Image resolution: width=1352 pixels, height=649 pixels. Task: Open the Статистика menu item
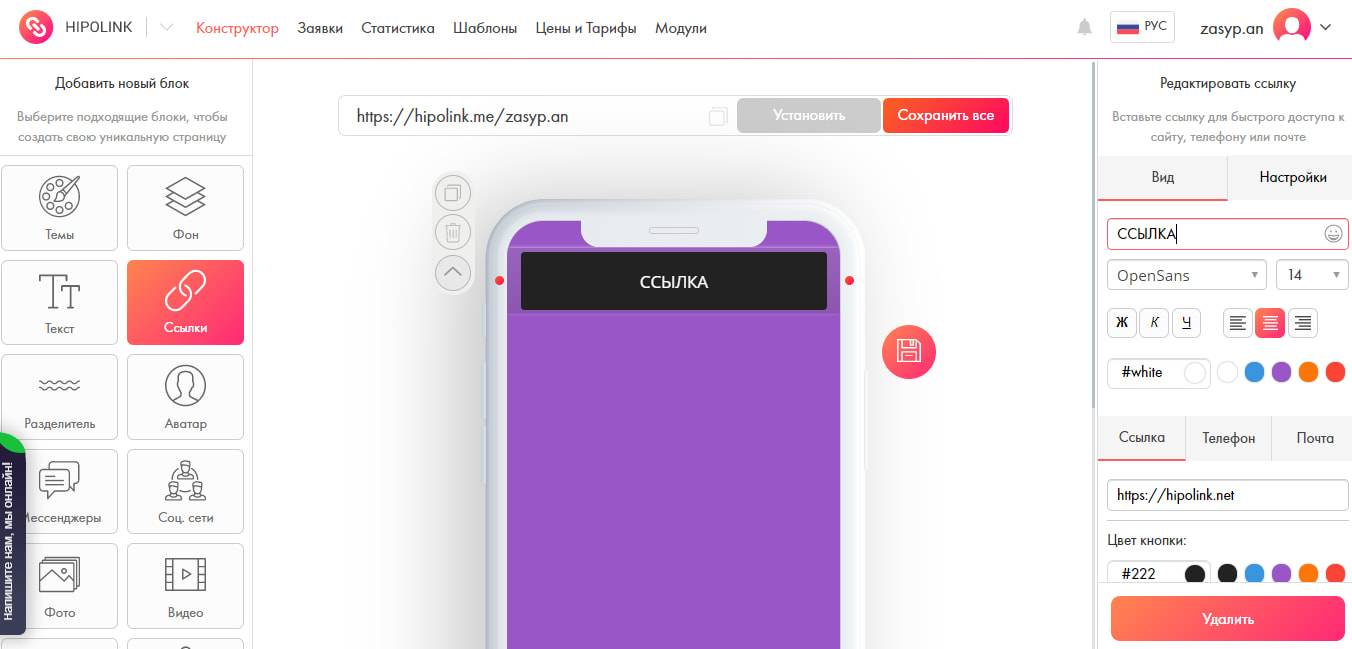coord(398,28)
